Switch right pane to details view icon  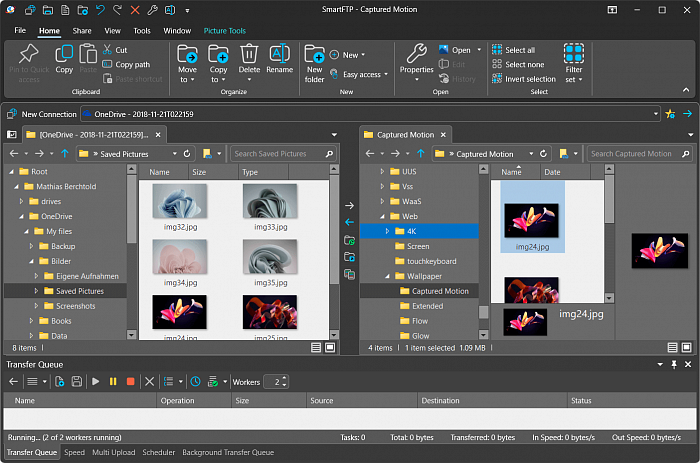click(672, 347)
